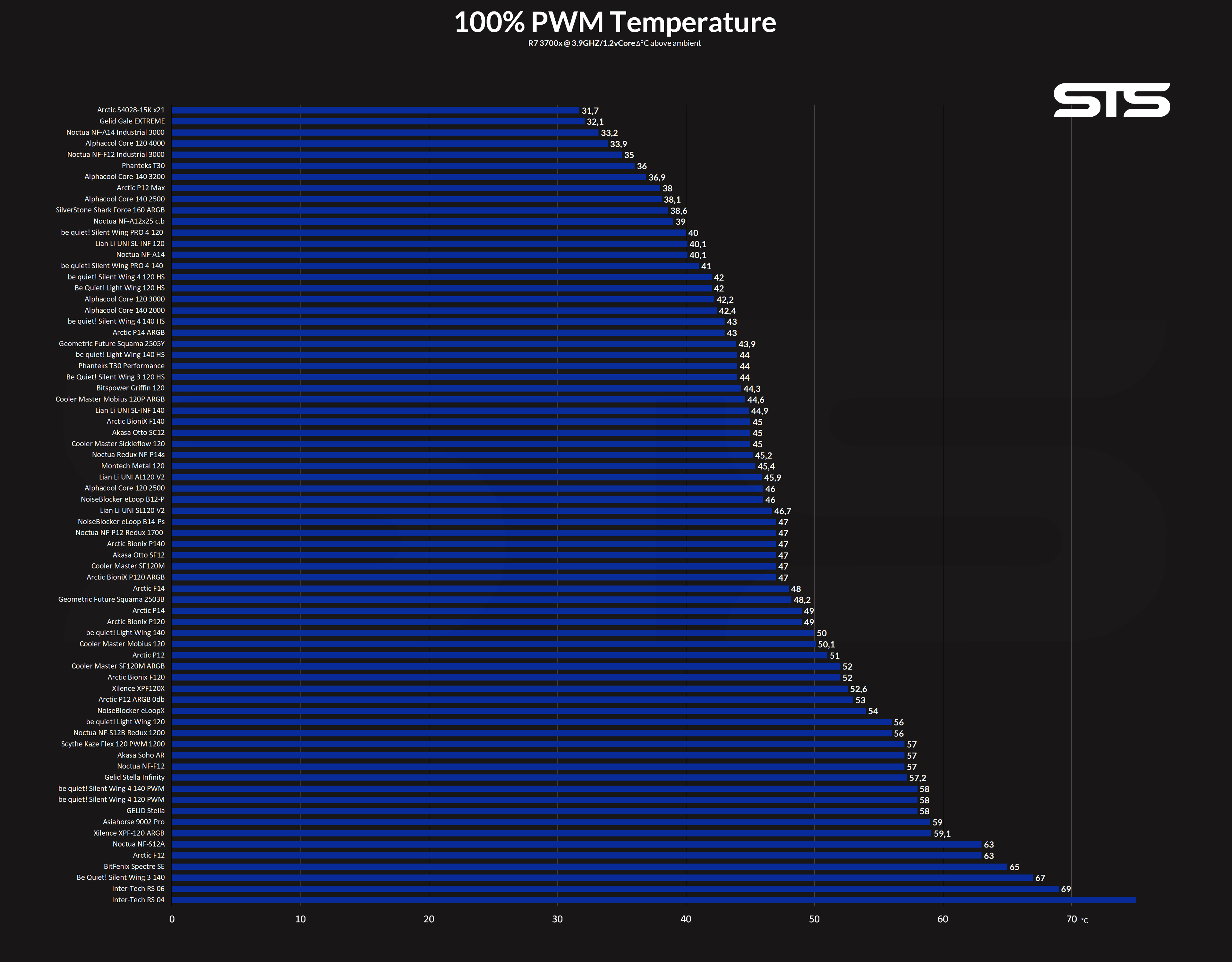Click the 'Lian Li UNI AL120 V2' label
Image resolution: width=1232 pixels, height=962 pixels.
pyautogui.click(x=132, y=477)
